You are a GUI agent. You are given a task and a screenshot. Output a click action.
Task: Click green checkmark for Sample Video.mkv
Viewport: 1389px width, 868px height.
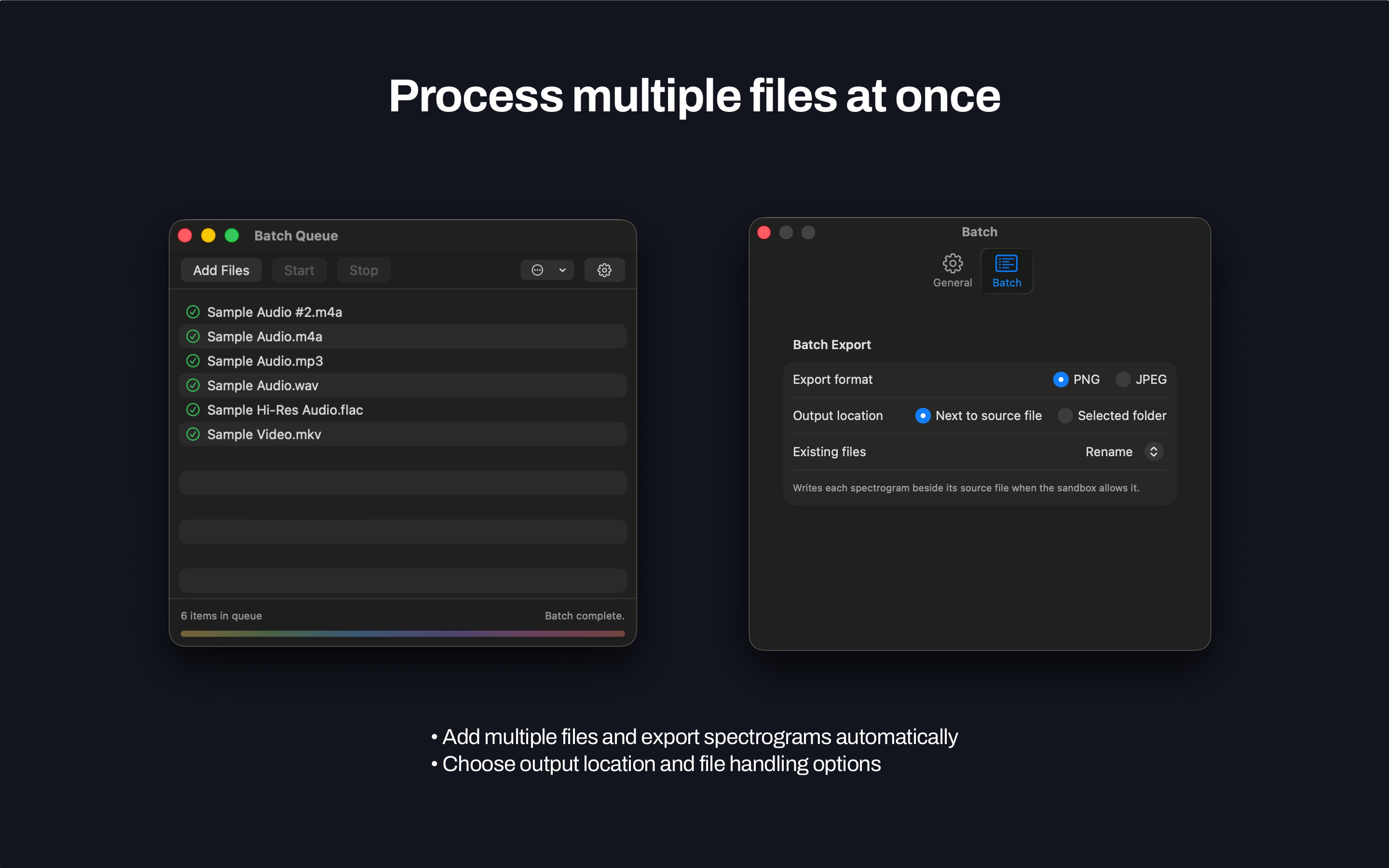pyautogui.click(x=193, y=434)
